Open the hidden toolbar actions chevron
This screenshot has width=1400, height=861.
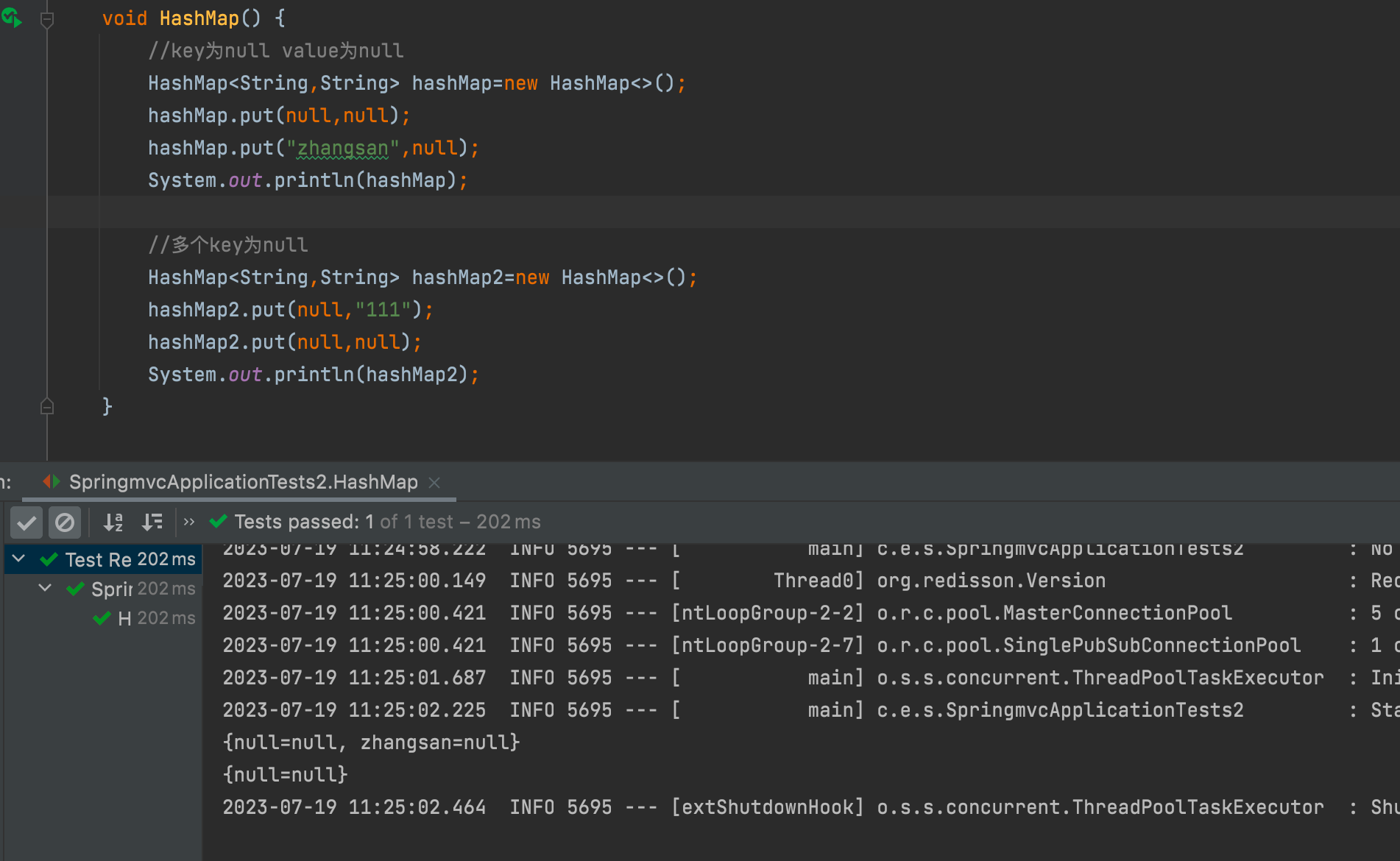coord(188,522)
